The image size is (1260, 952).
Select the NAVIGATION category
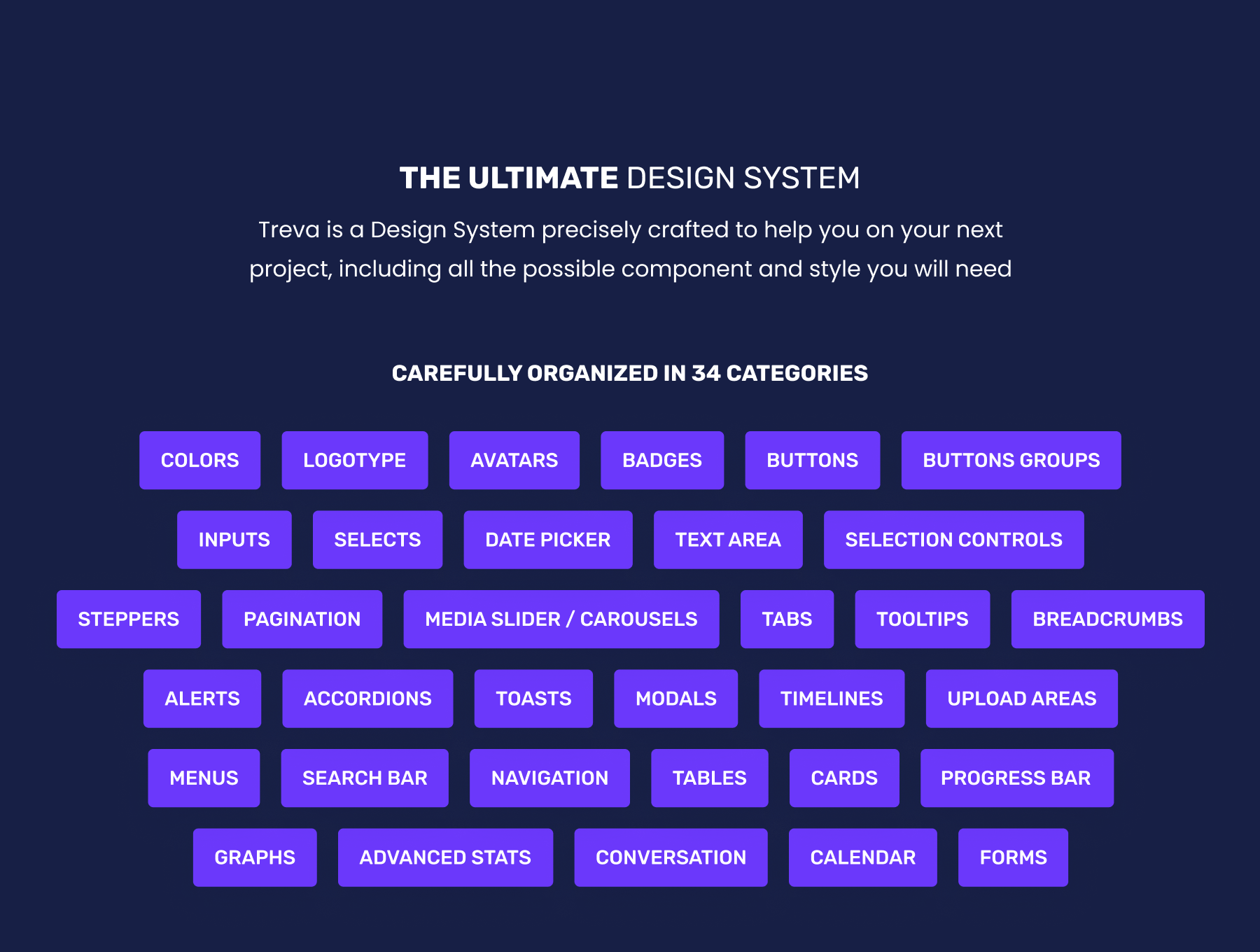coord(549,778)
